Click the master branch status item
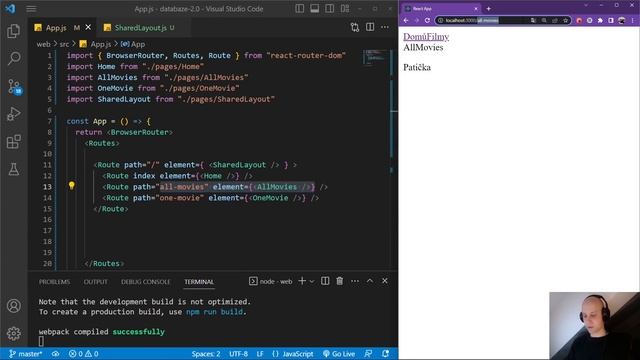 tap(25, 354)
